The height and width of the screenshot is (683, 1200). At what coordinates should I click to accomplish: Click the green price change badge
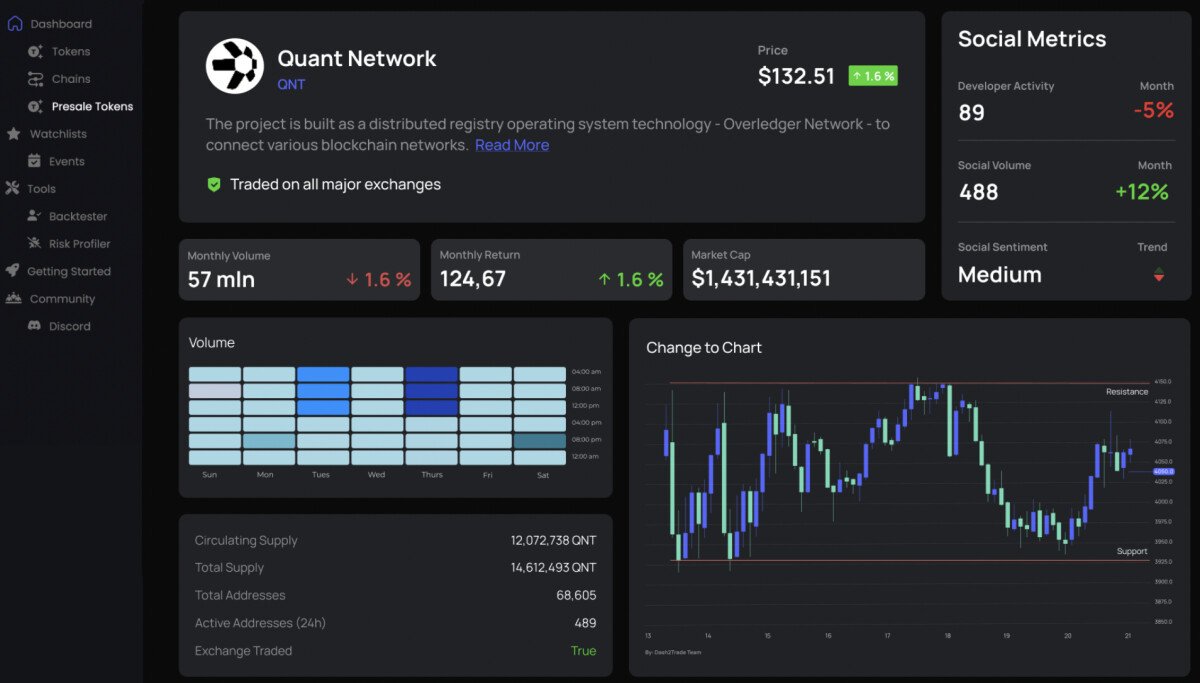[x=872, y=75]
